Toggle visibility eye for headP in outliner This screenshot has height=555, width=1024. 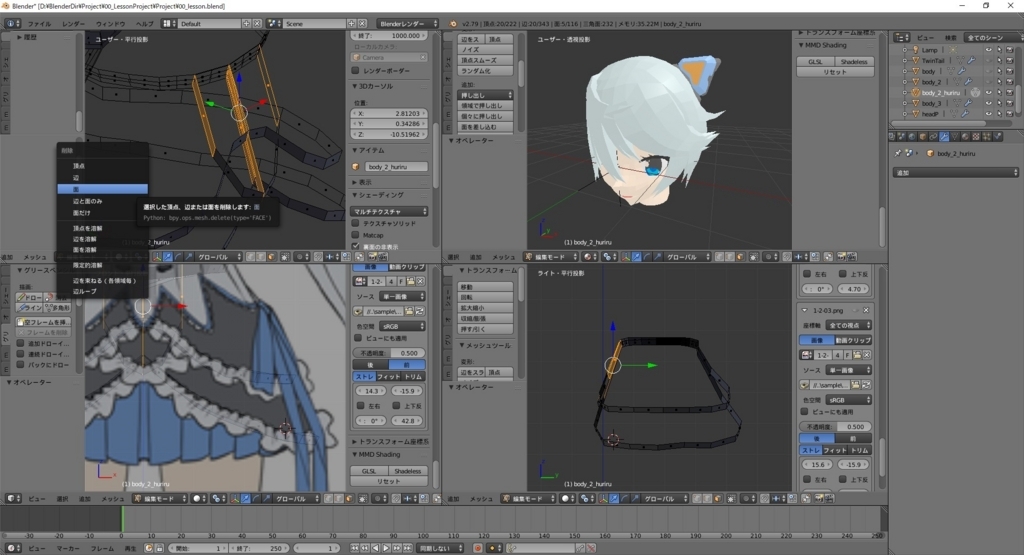click(988, 114)
